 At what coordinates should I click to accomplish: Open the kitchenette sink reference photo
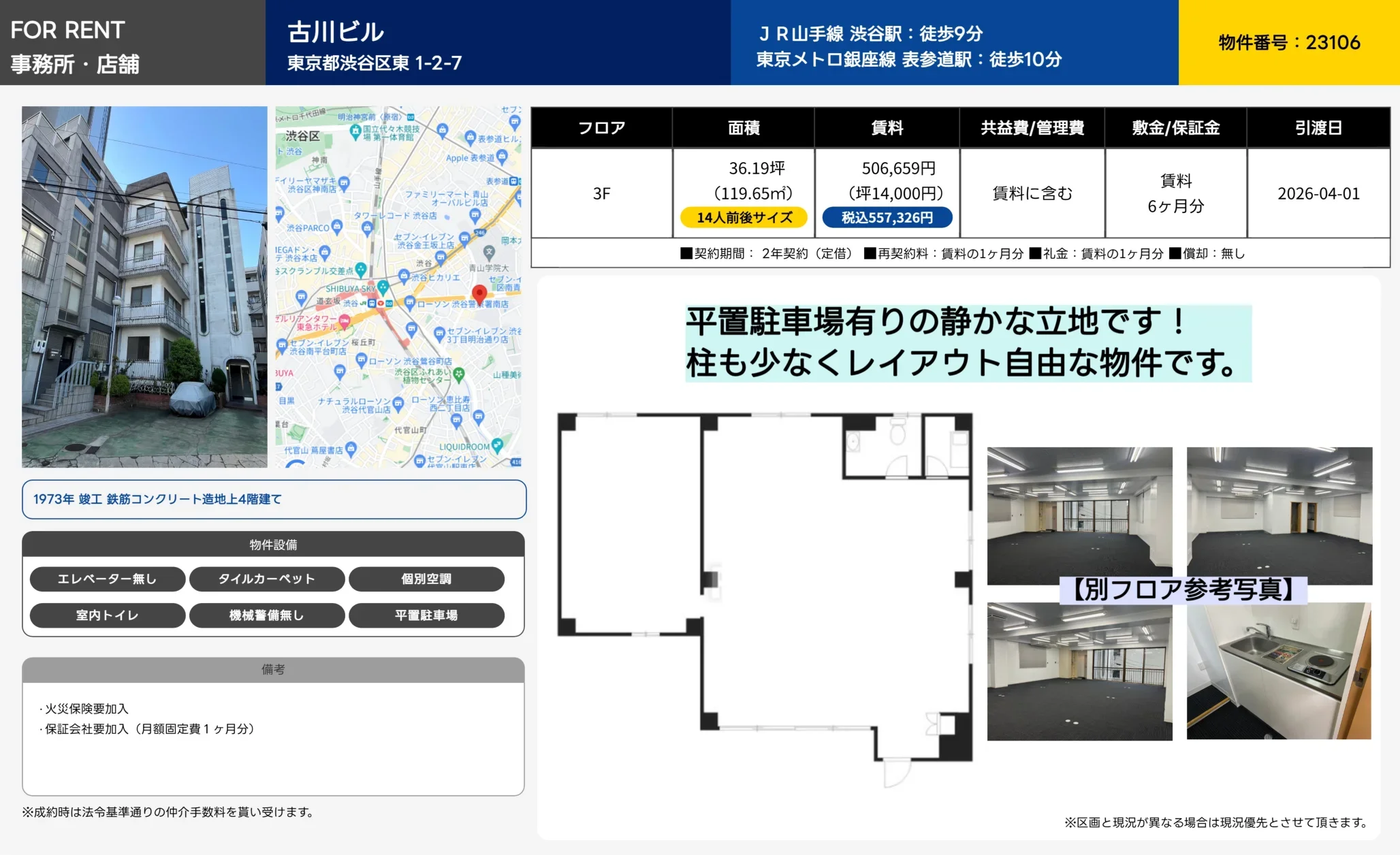click(x=1278, y=671)
